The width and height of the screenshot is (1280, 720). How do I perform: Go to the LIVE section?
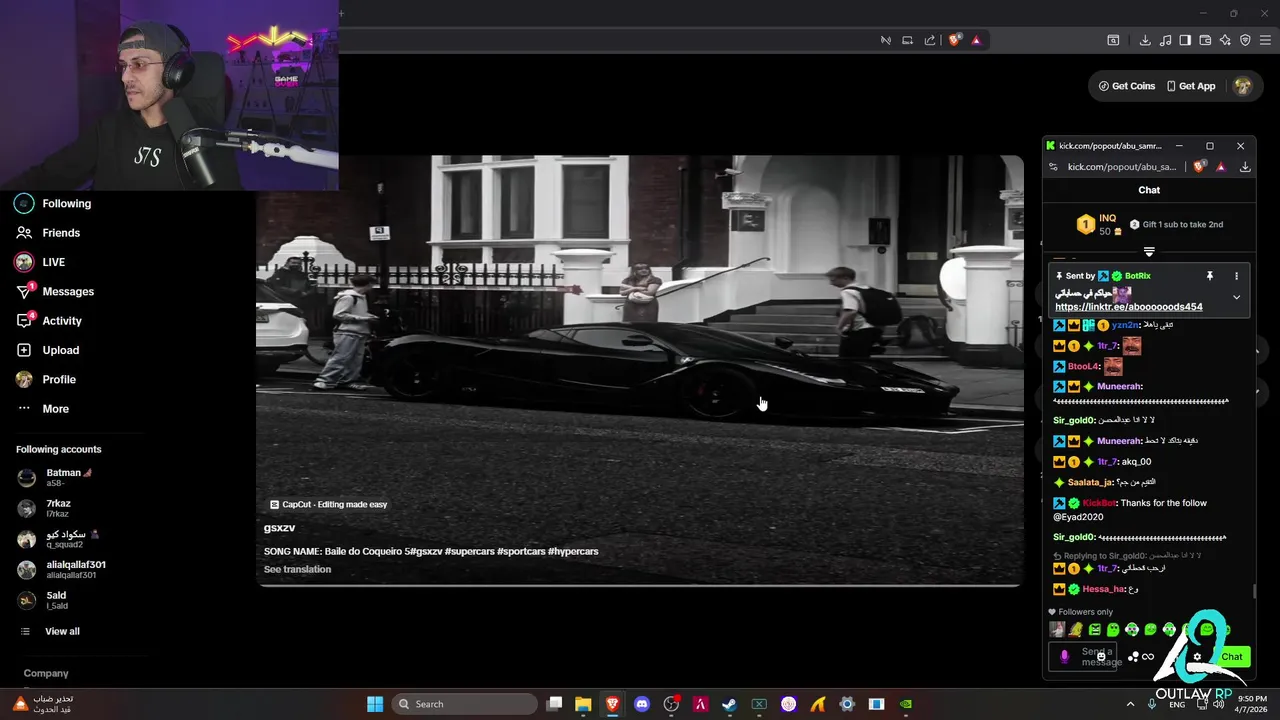coord(40,262)
